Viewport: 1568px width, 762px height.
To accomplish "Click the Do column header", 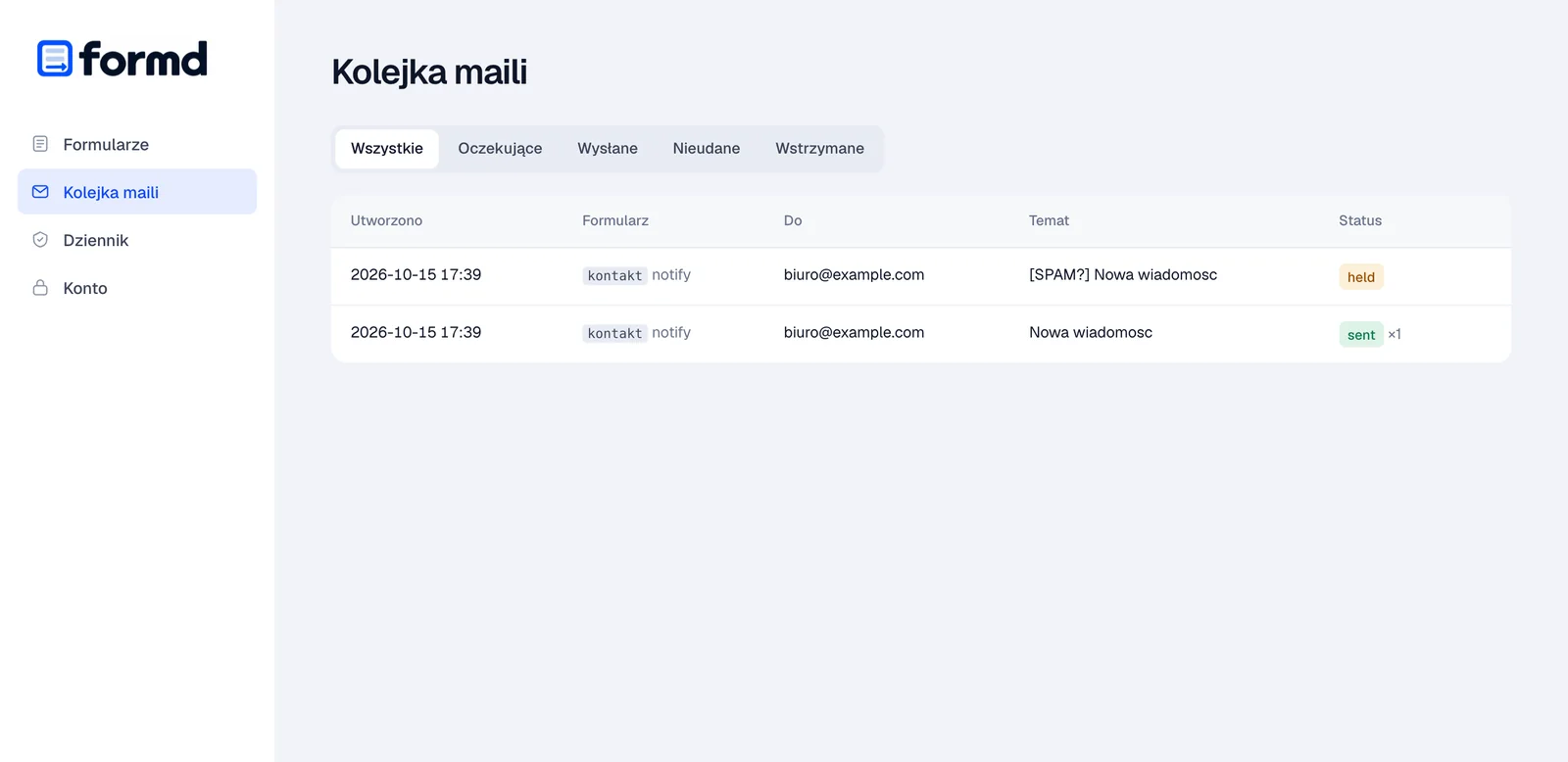I will coord(793,220).
